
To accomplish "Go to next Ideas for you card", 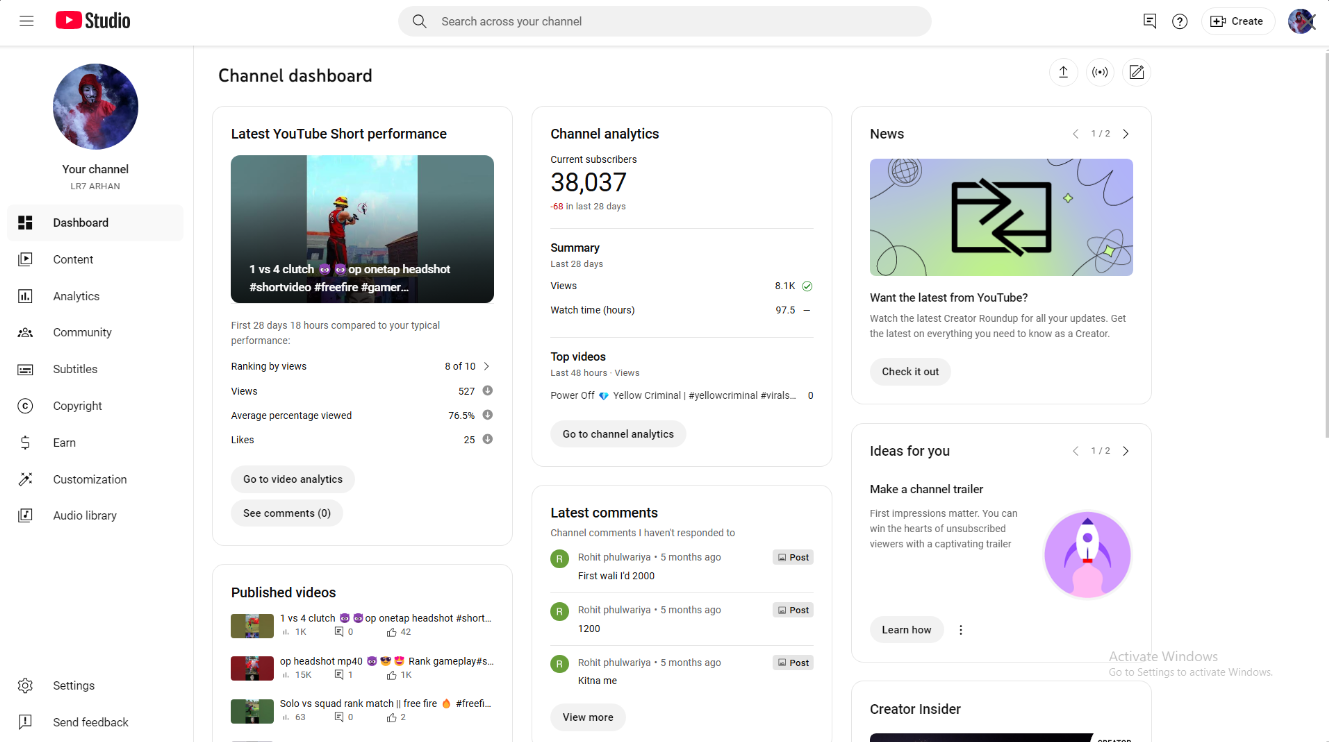I will coord(1126,451).
